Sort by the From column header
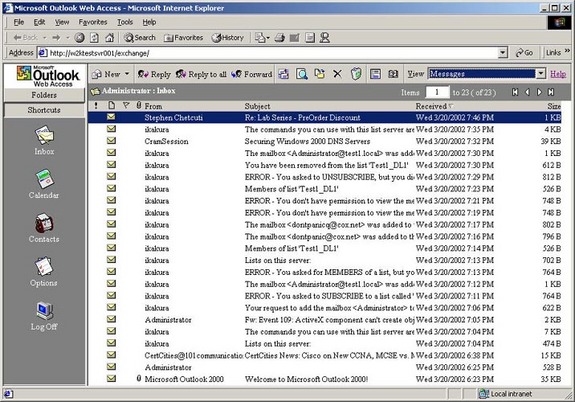Viewport: 575px width, 402px height. (x=153, y=106)
